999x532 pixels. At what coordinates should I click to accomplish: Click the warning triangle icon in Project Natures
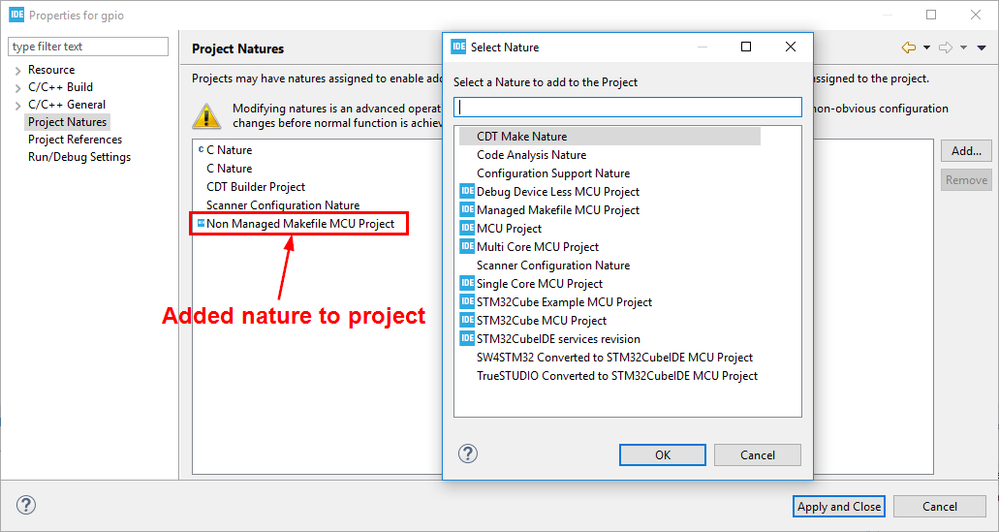coord(206,116)
